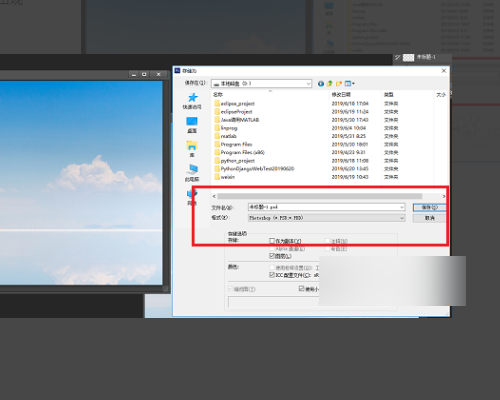This screenshot has height=400, width=500.
Task: Open Quick access (快速访问) in sidebar
Action: 192,101
